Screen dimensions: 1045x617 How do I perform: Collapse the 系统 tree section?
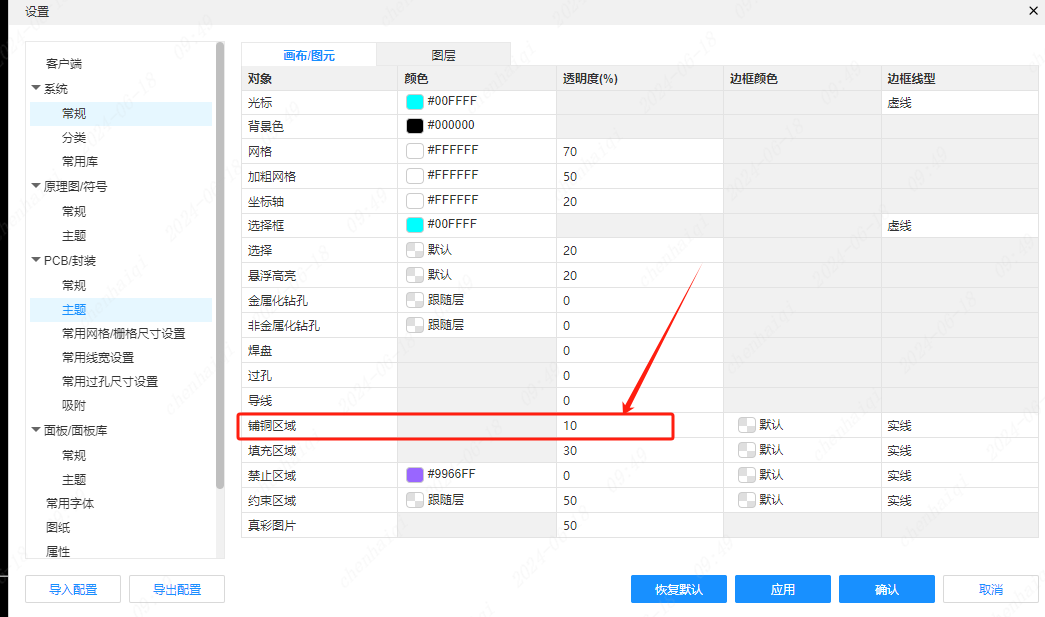pyautogui.click(x=36, y=89)
